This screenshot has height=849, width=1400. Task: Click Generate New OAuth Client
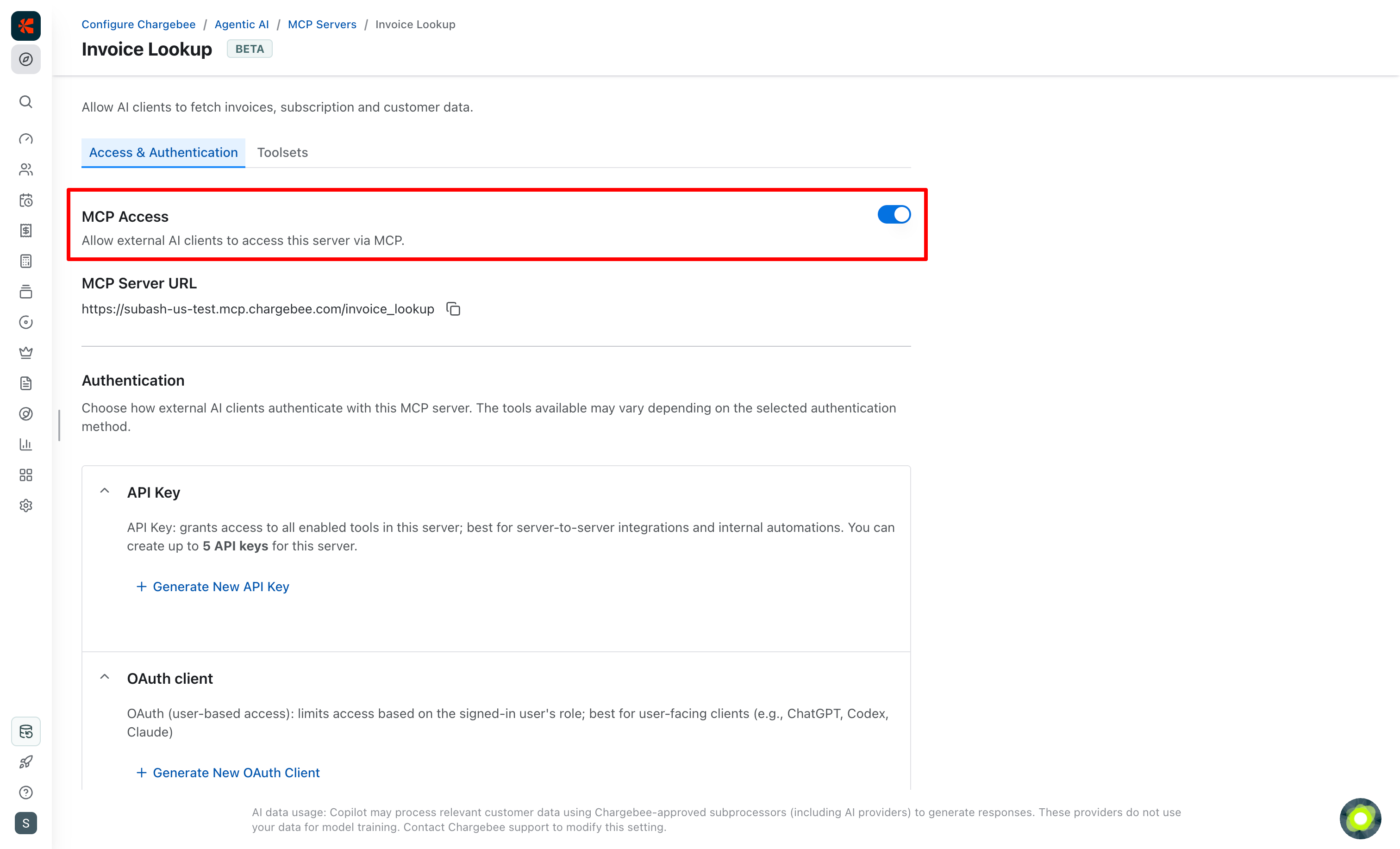point(228,773)
